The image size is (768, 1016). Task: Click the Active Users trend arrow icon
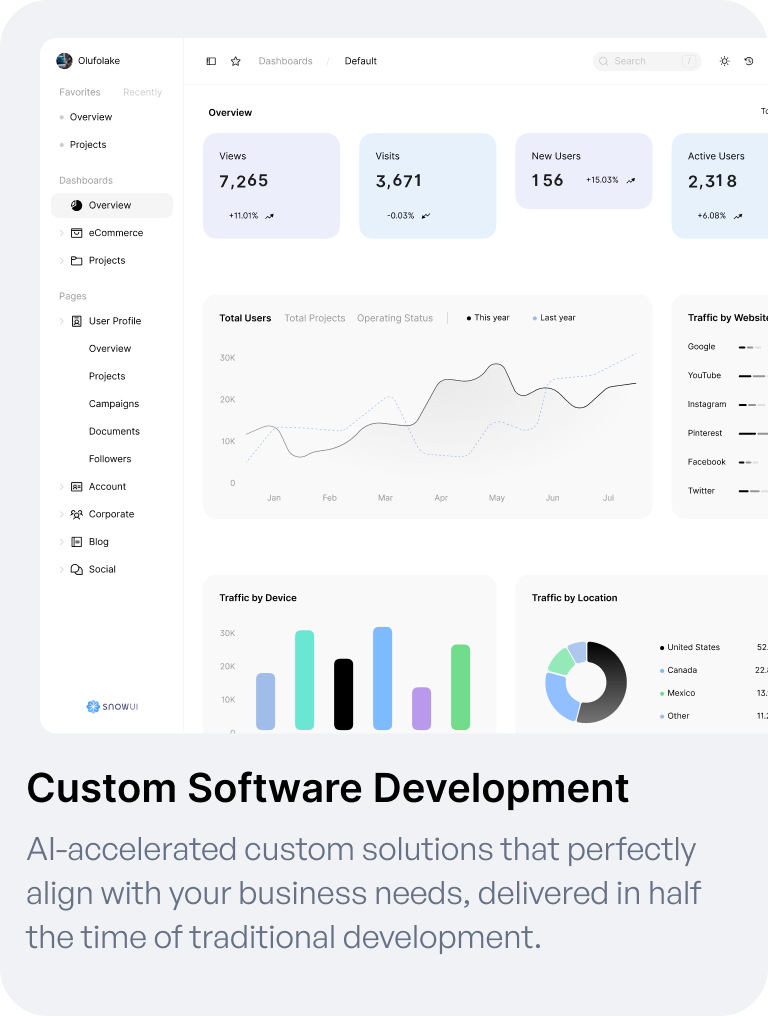click(x=738, y=216)
